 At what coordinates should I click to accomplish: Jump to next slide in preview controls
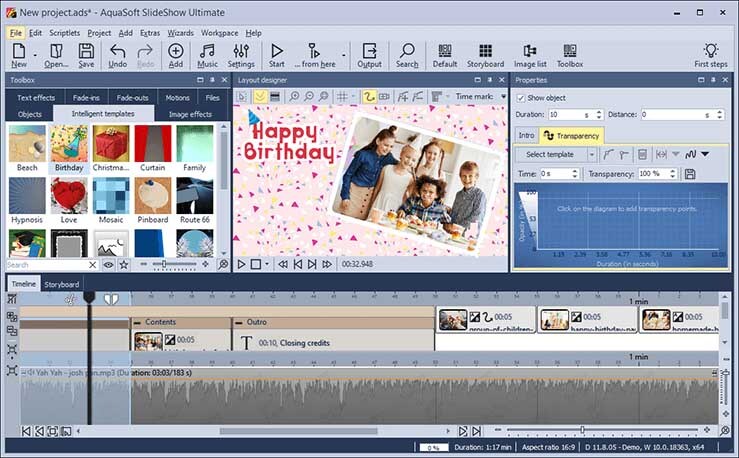coord(312,264)
